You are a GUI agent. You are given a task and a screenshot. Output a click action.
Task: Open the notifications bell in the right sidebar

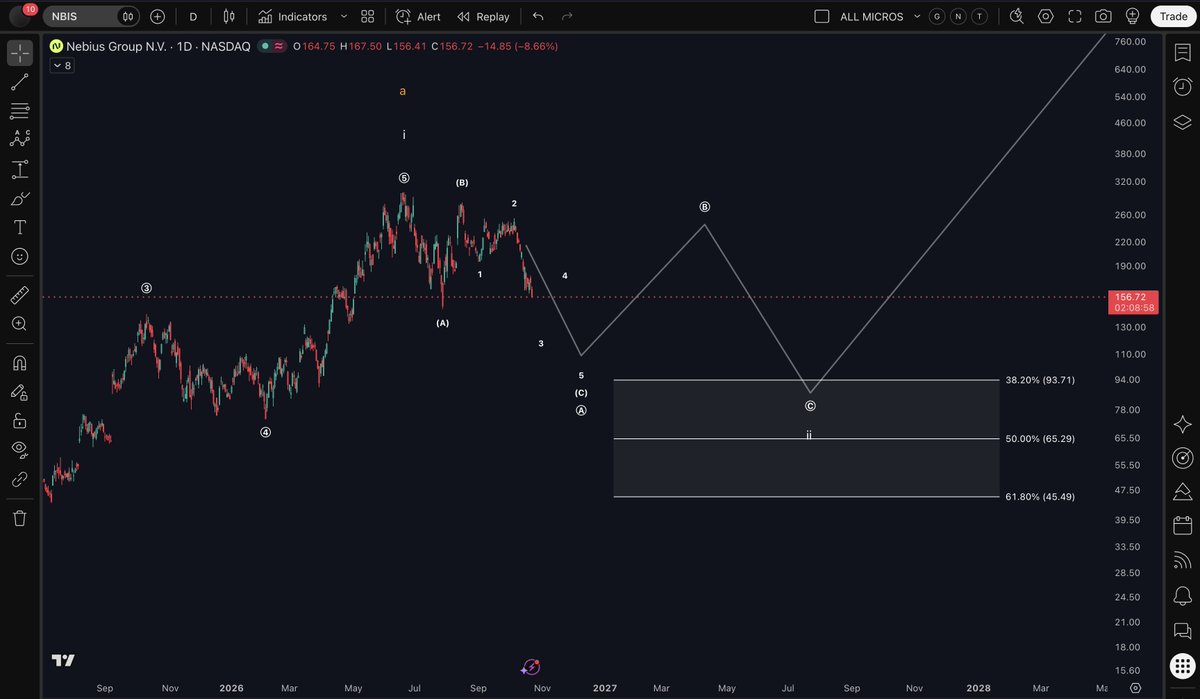1182,596
